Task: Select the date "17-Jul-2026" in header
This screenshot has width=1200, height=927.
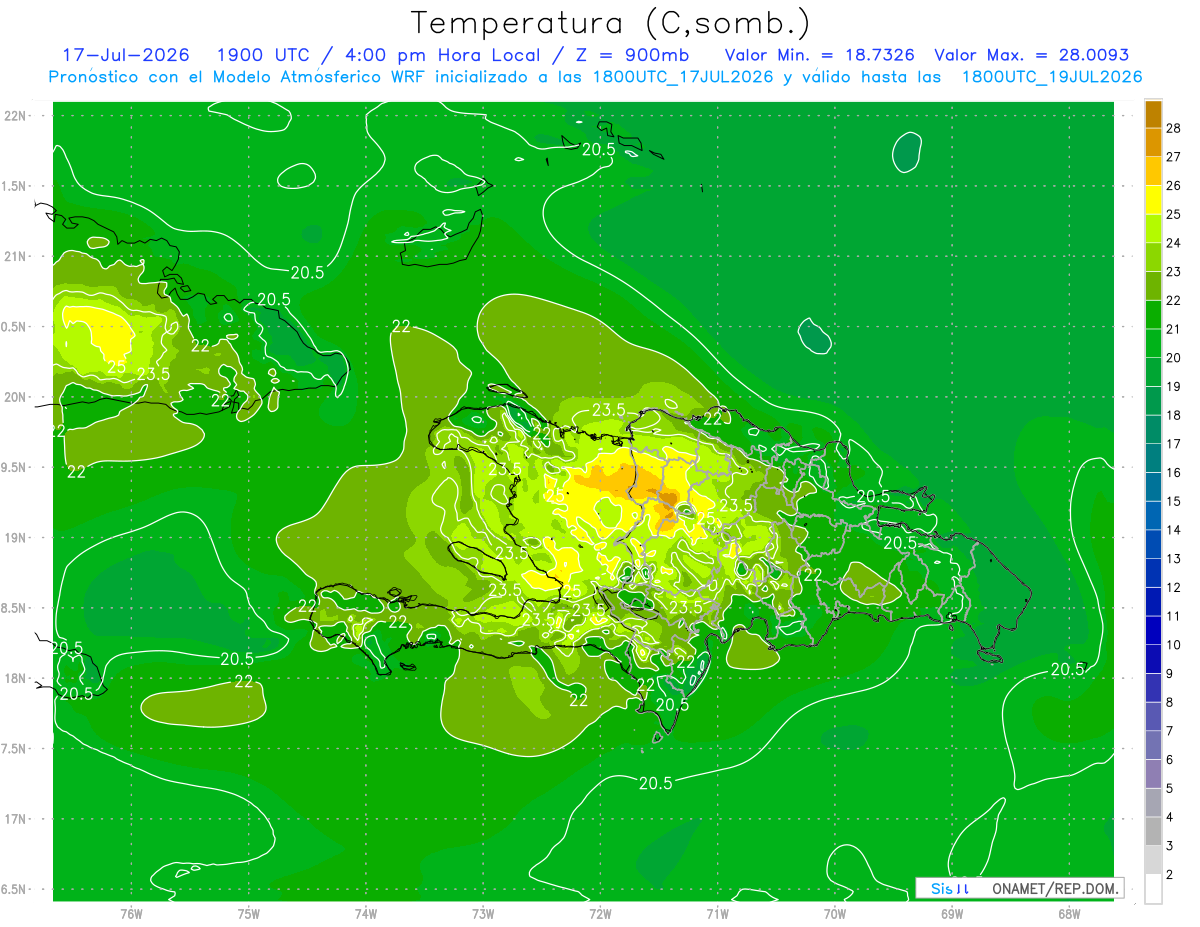Action: tap(125, 55)
